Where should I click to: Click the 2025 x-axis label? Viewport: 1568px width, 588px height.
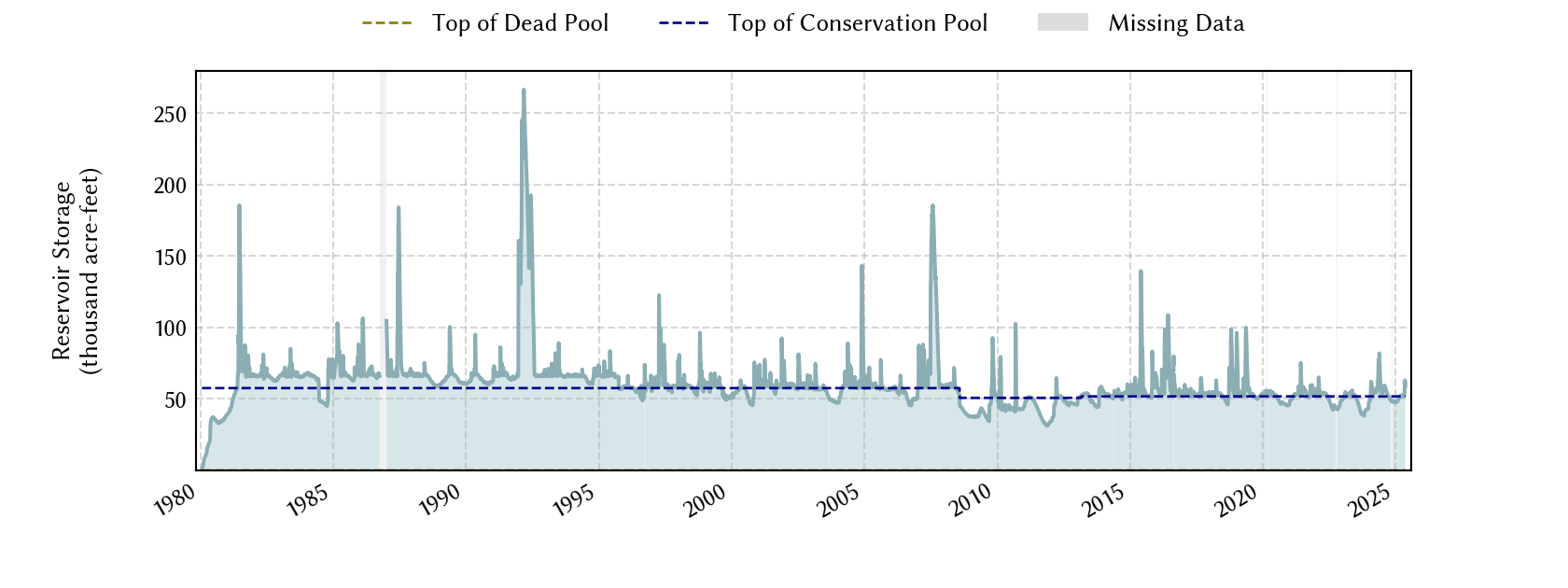1371,501
